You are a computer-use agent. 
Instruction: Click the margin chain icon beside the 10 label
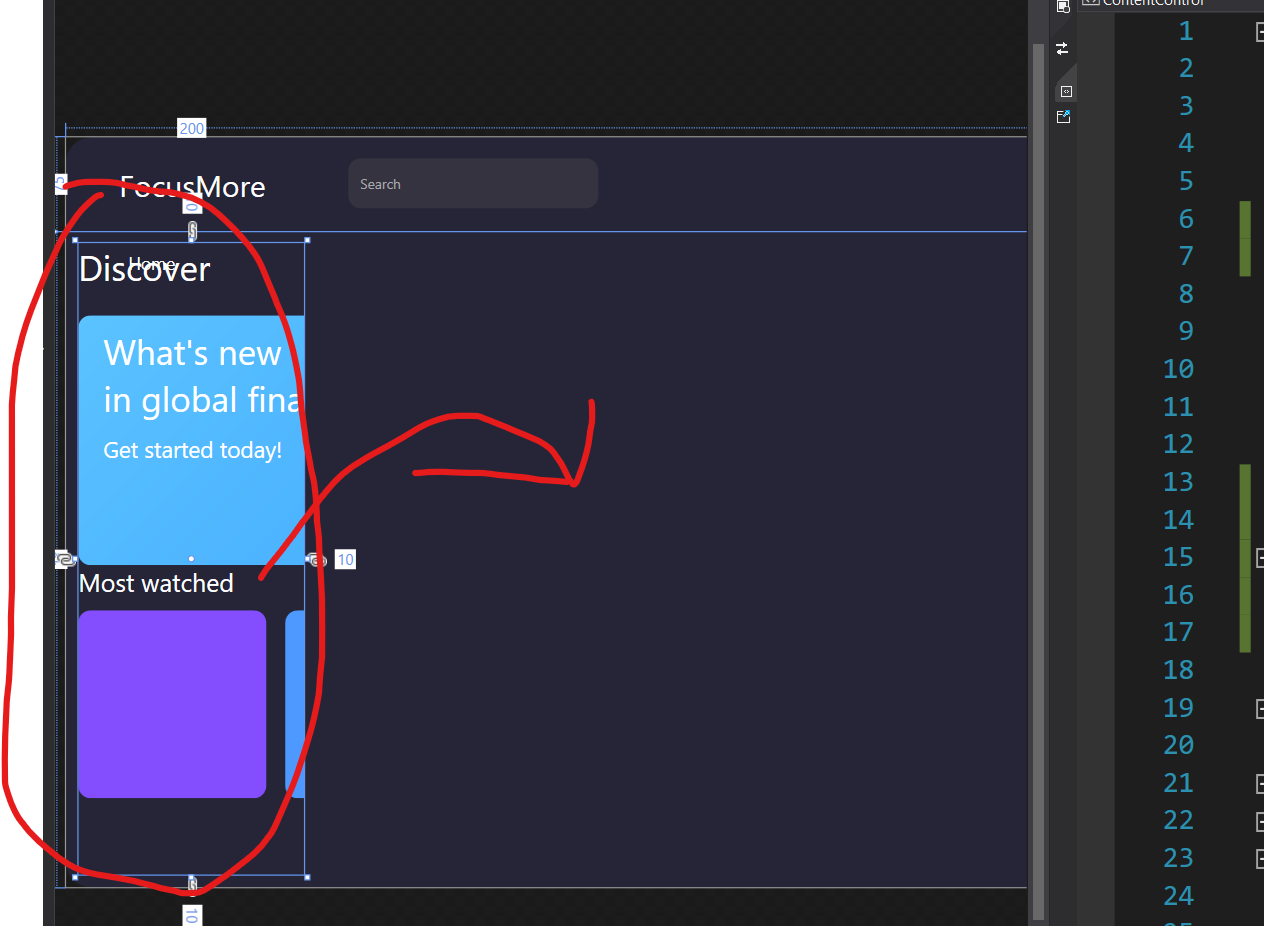317,559
